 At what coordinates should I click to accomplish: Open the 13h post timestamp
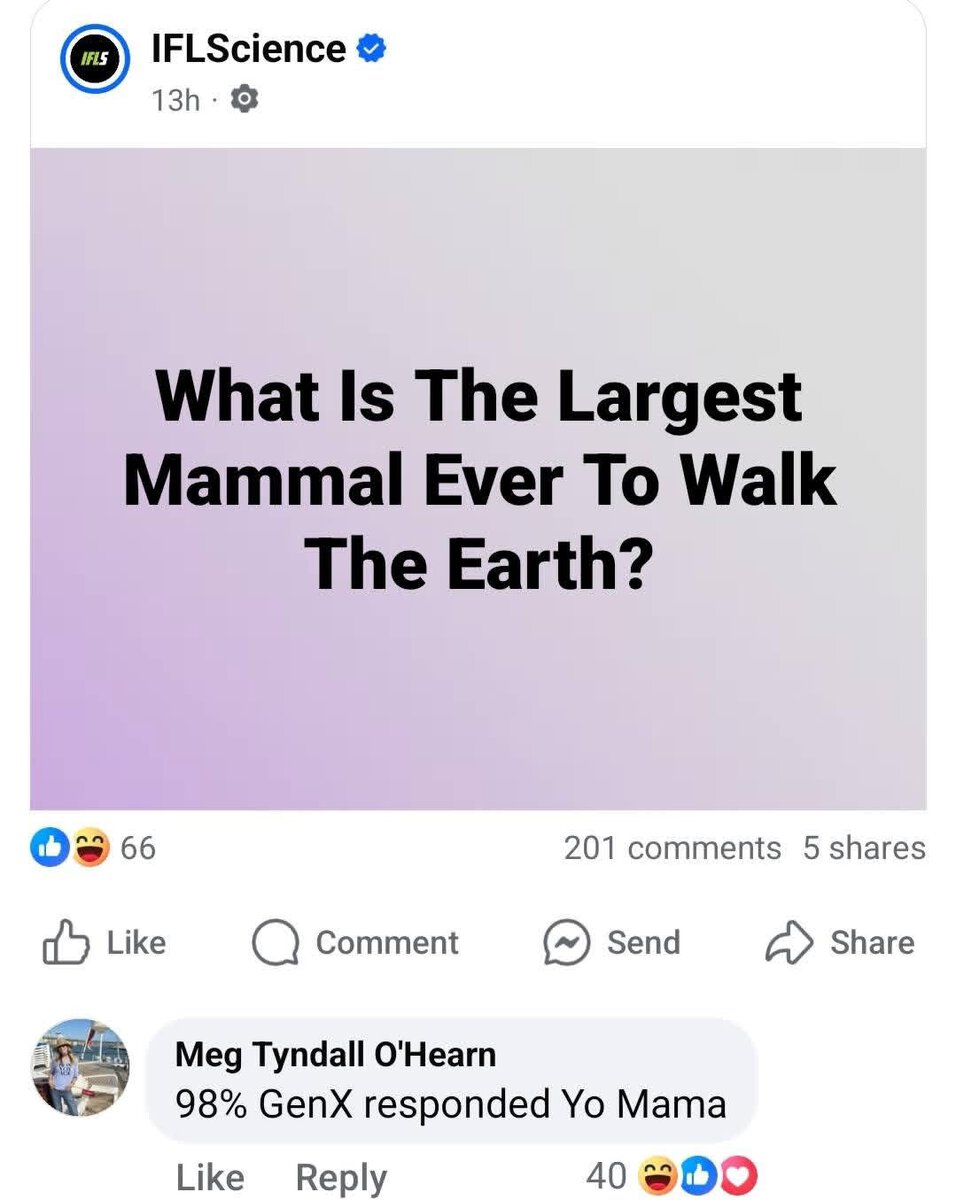coord(176,100)
